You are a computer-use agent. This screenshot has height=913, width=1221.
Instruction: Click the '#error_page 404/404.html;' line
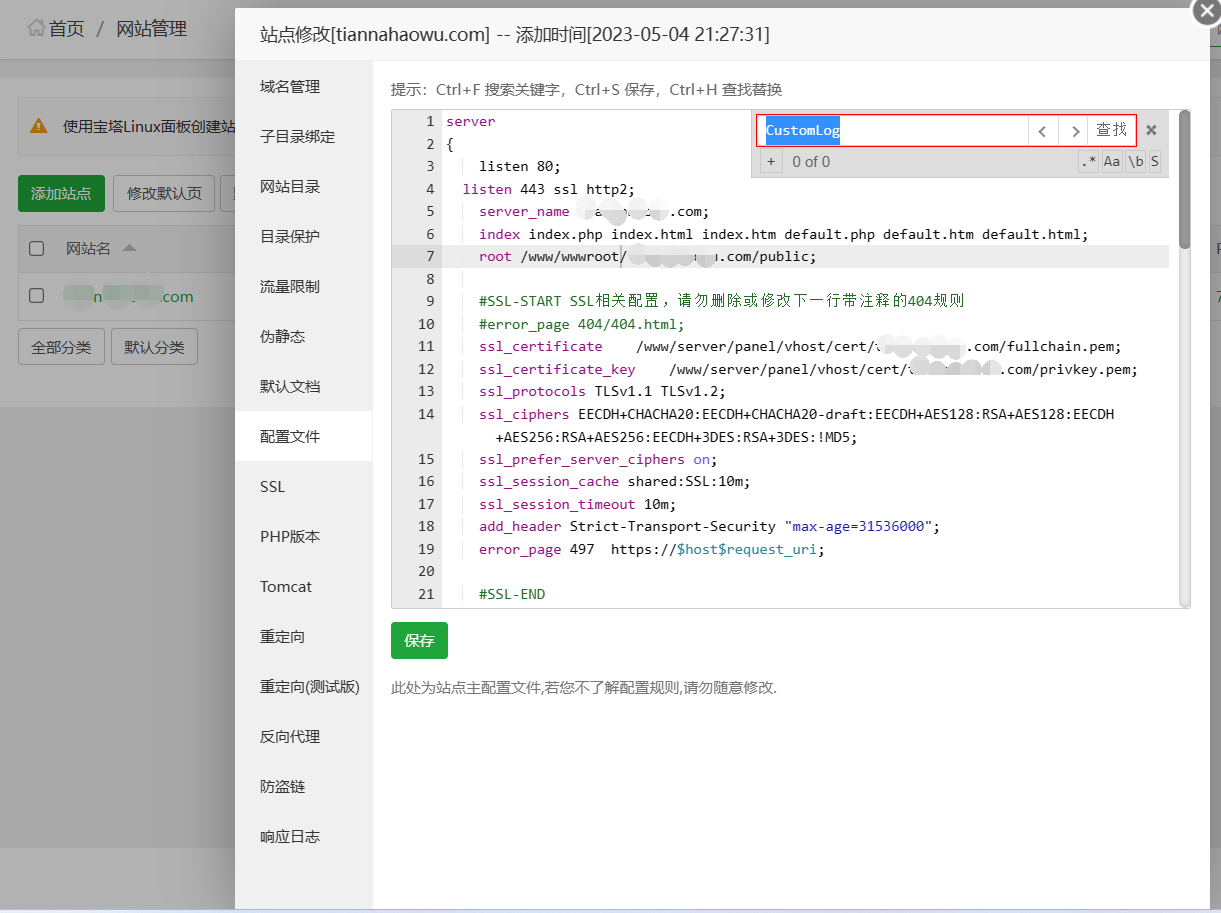[582, 324]
